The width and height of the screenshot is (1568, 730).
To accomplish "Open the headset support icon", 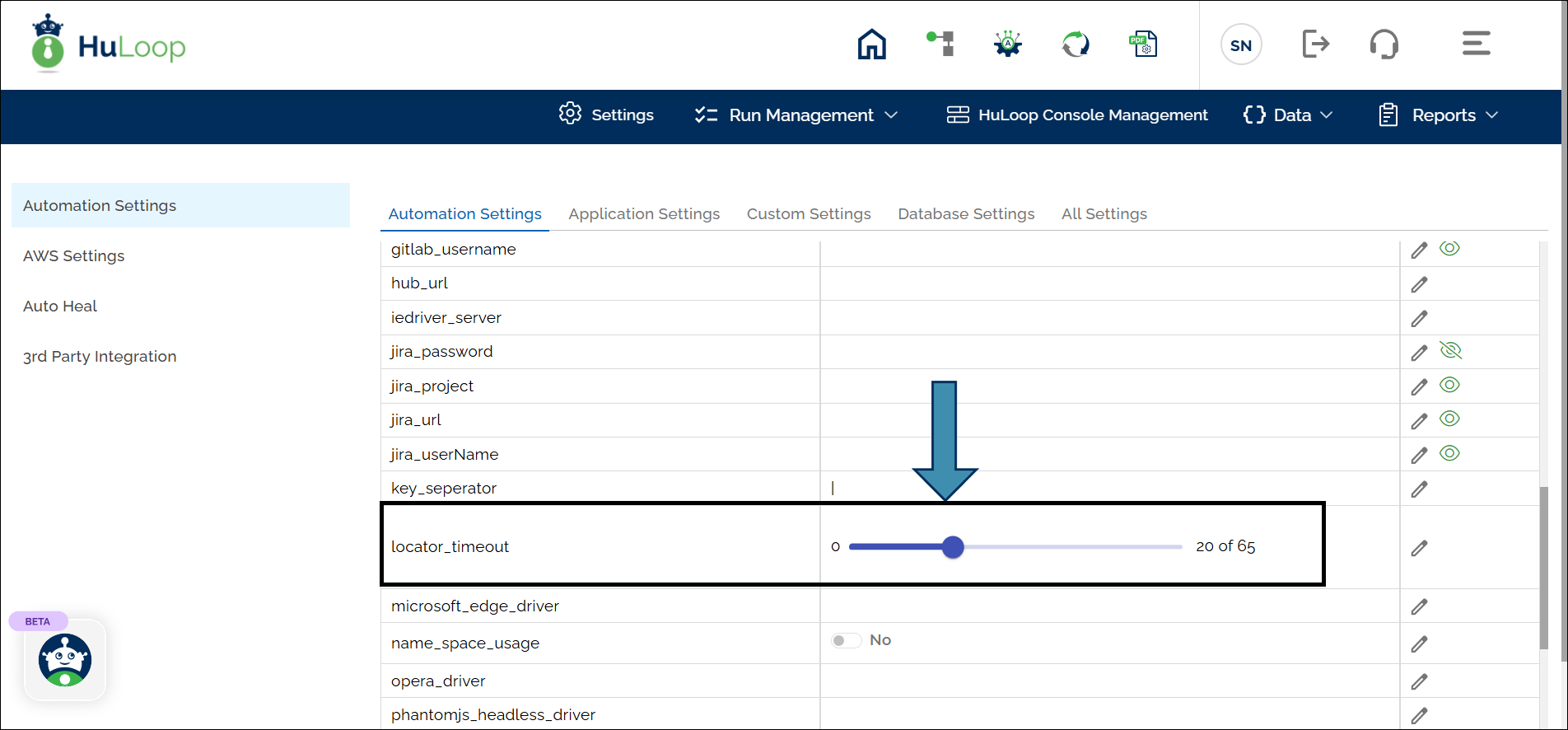I will [1384, 44].
